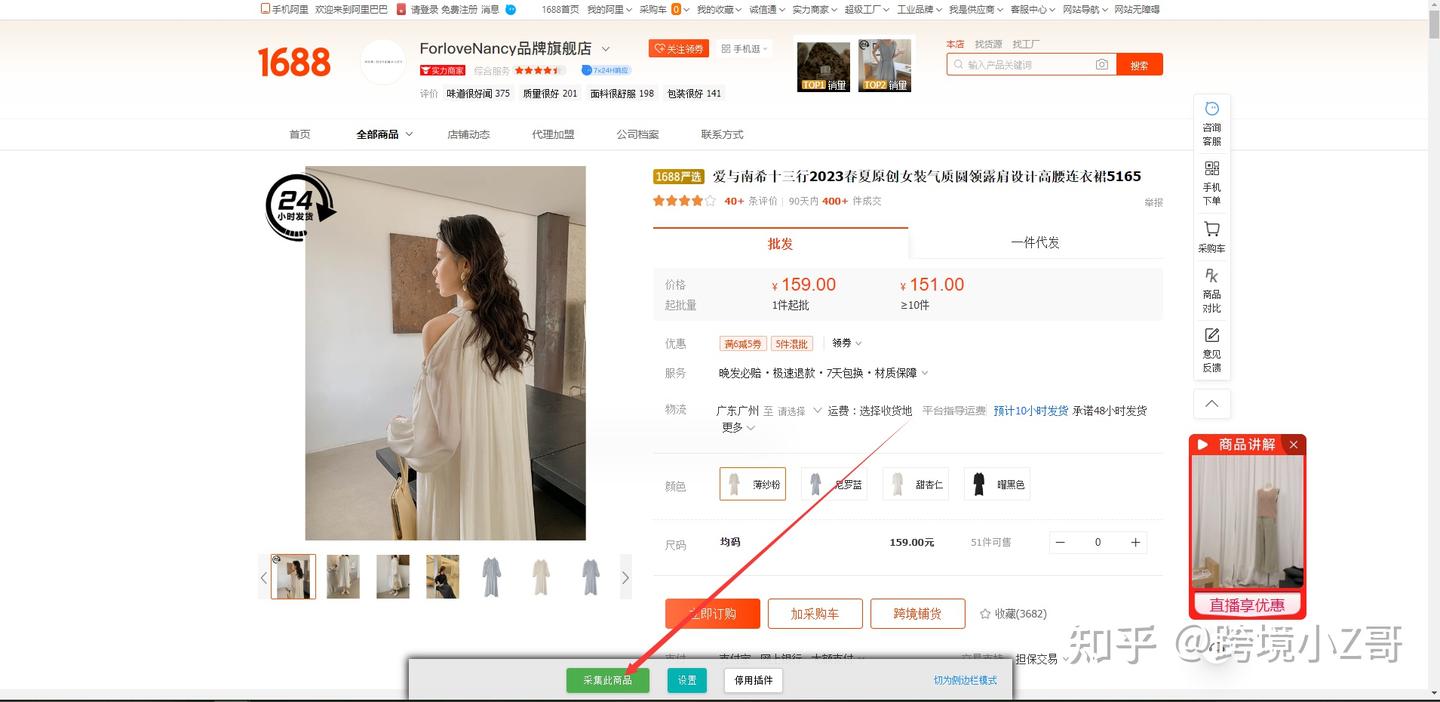The height and width of the screenshot is (702, 1440).
Task: Click the camera icon in the search box
Action: point(1101,63)
